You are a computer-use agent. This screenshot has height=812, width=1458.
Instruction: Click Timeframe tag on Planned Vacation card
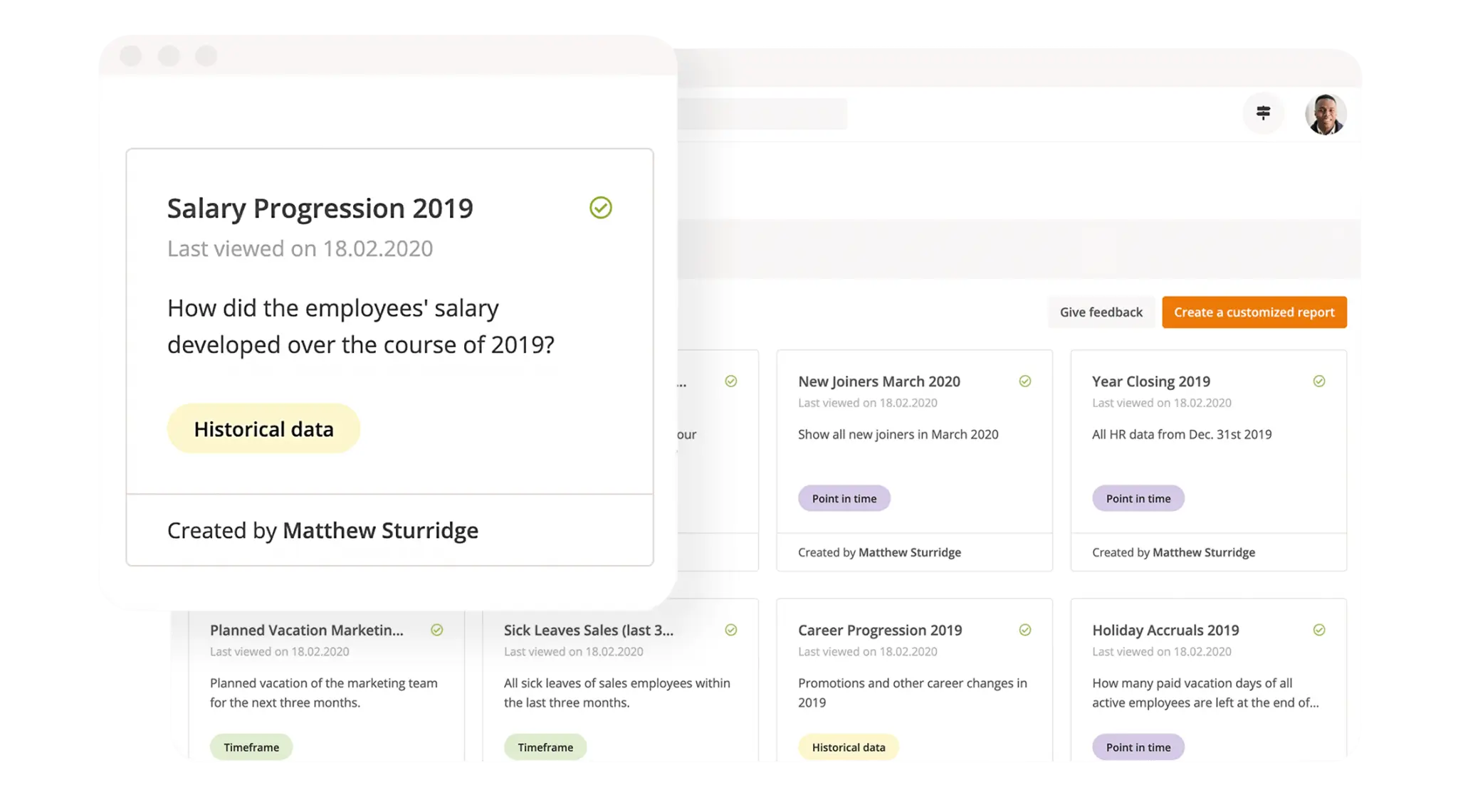tap(251, 747)
